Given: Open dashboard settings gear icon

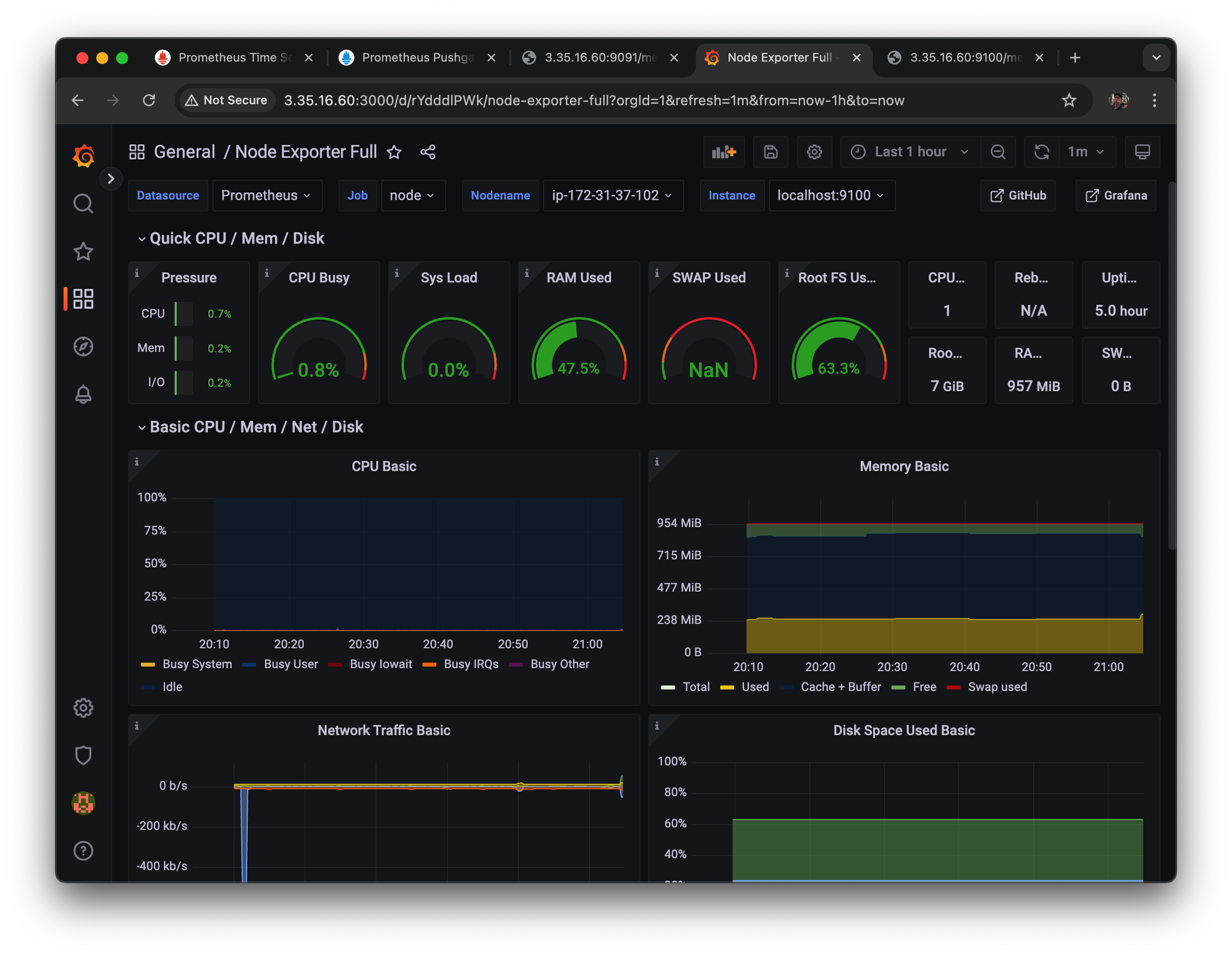Looking at the screenshot, I should [814, 152].
